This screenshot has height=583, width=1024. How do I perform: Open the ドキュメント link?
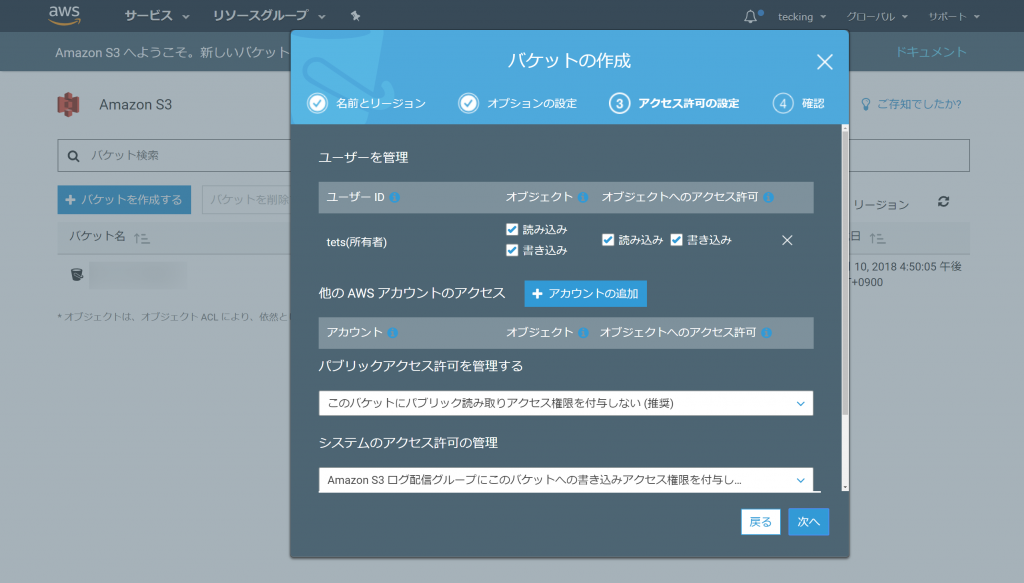[931, 52]
